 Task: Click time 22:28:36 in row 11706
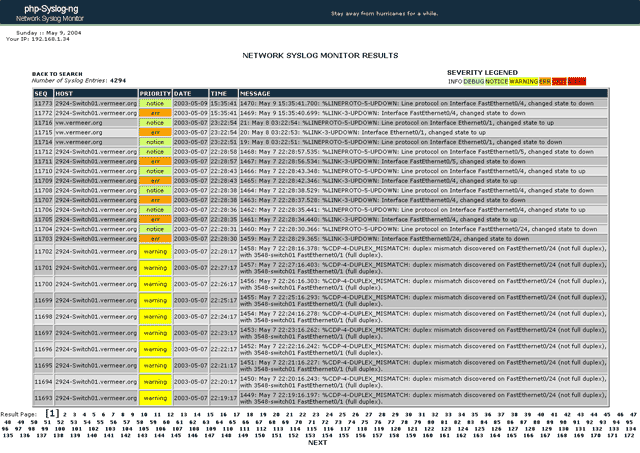[223, 210]
